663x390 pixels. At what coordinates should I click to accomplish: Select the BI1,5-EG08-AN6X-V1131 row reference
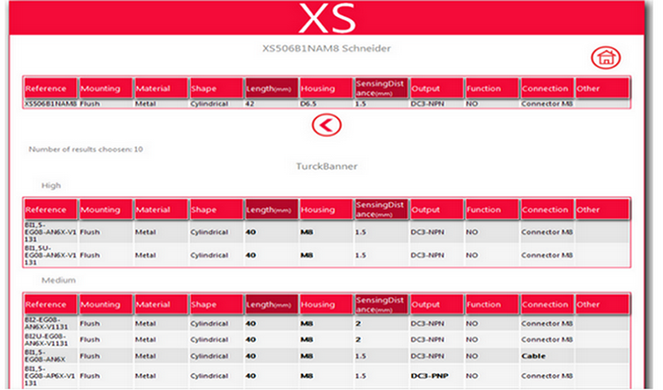[50, 232]
